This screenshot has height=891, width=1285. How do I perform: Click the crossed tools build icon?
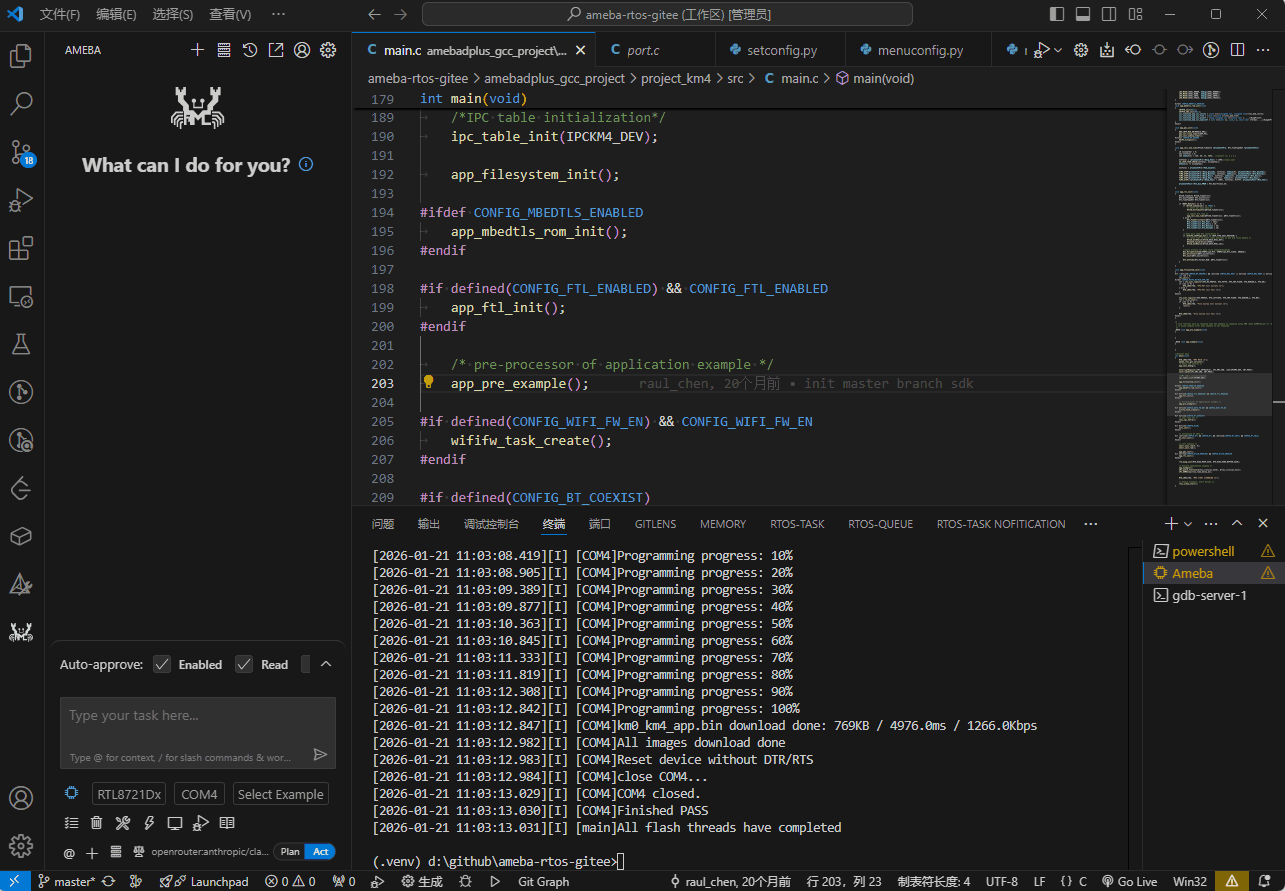pos(122,823)
